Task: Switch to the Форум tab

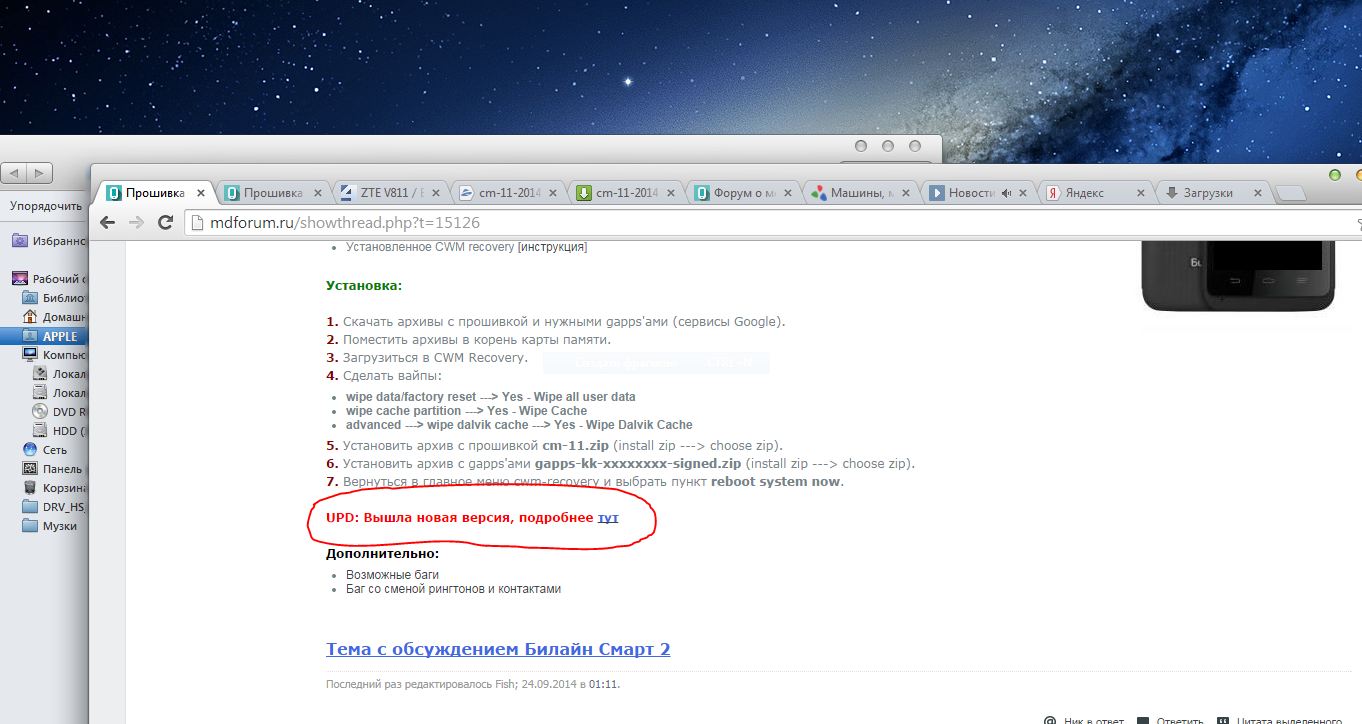Action: [745, 193]
